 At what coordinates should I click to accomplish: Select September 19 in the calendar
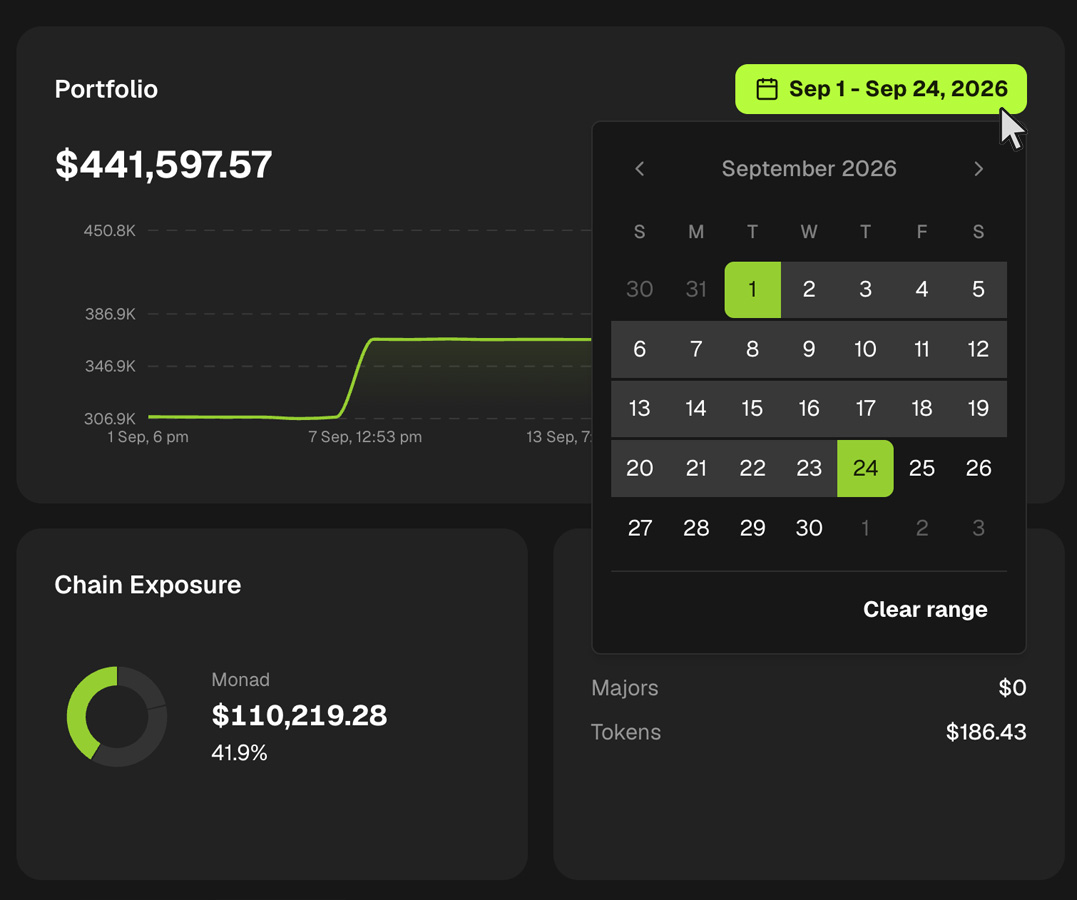pyautogui.click(x=978, y=409)
